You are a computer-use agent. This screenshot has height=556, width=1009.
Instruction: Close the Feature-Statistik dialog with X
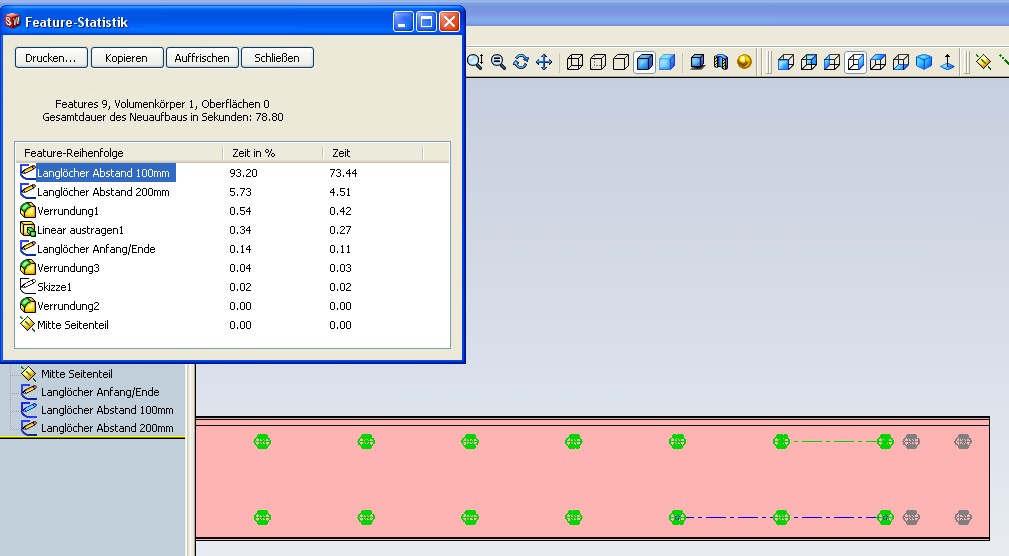[x=449, y=22]
